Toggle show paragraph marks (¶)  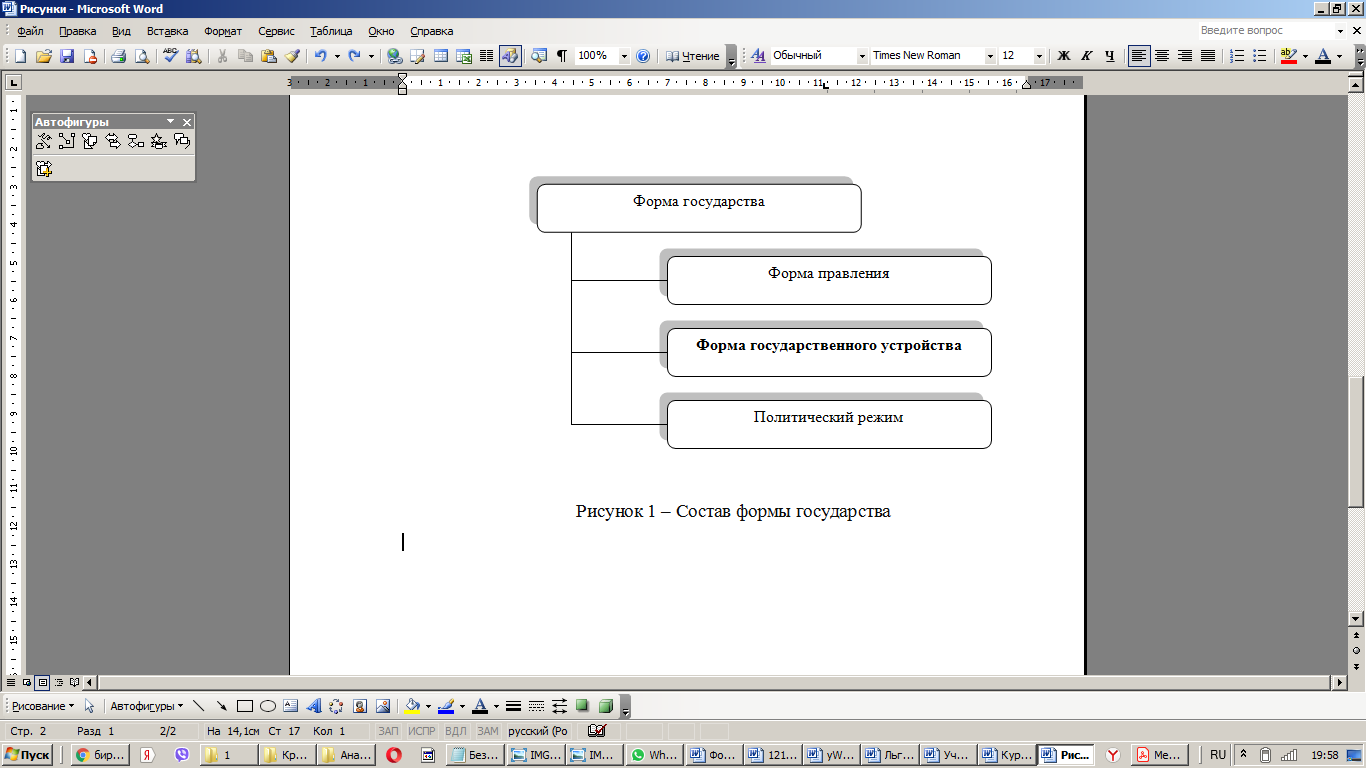tap(561, 56)
